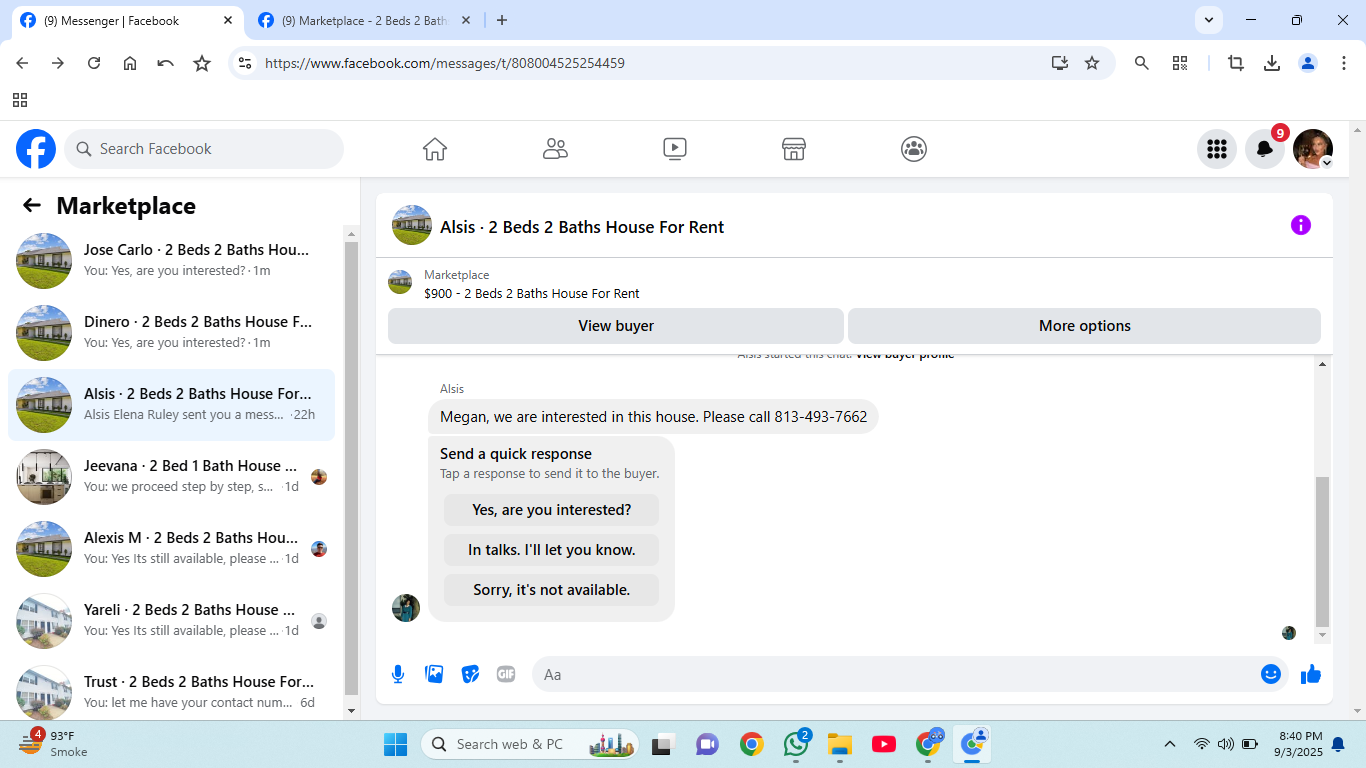Viewport: 1366px width, 768px height.
Task: Click the conversation list scrollbar
Action: (351, 468)
